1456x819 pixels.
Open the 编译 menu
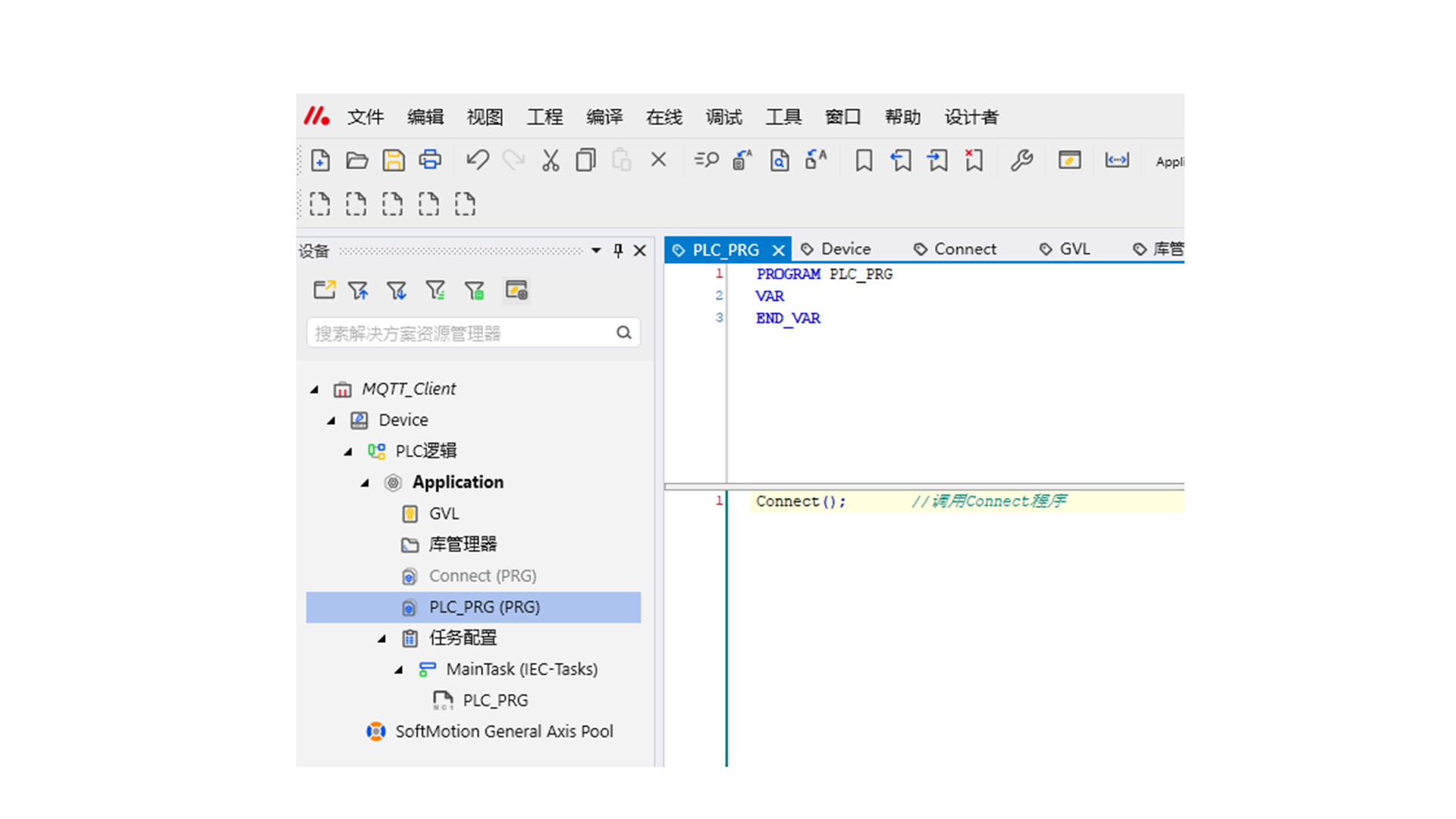coord(604,117)
